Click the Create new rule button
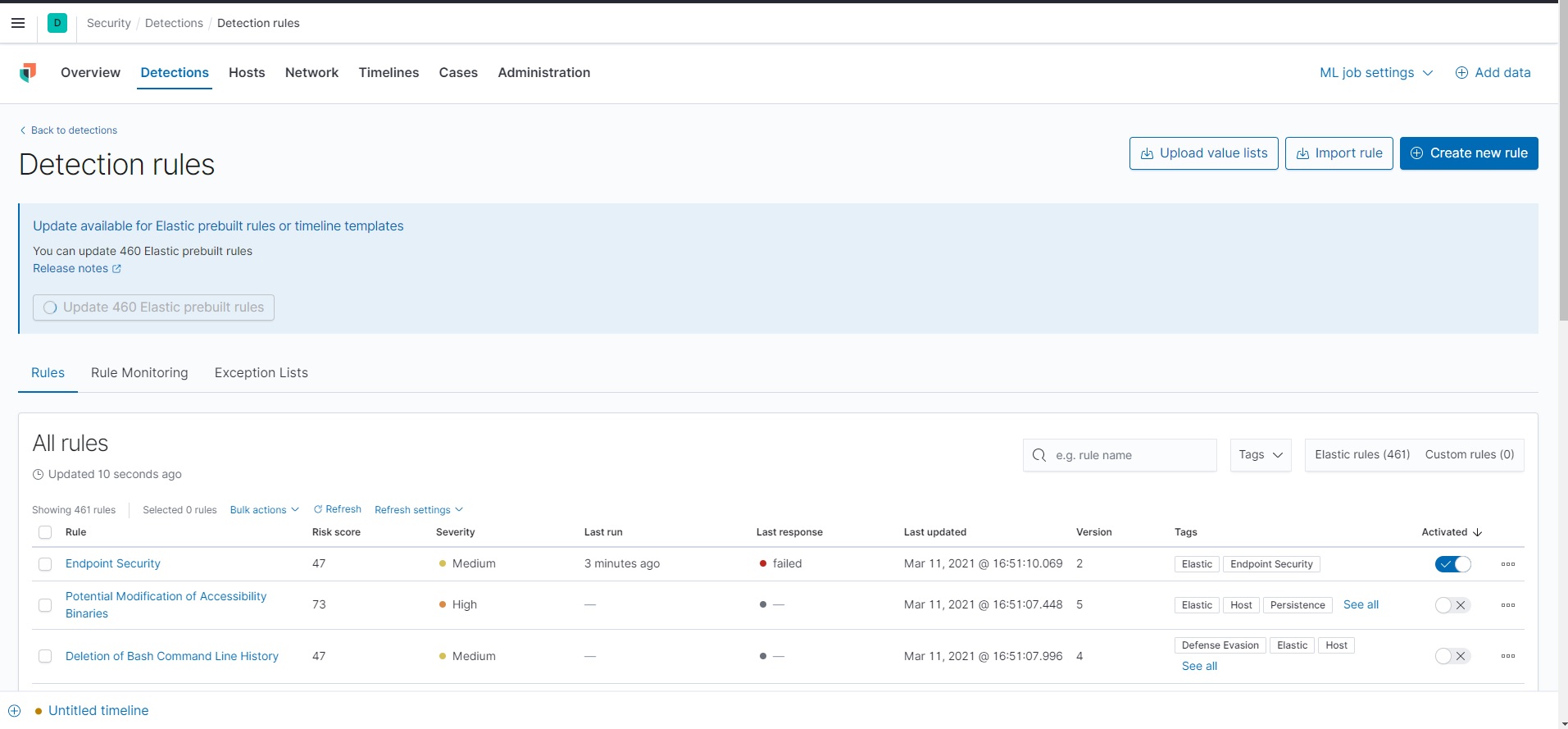 [1469, 153]
